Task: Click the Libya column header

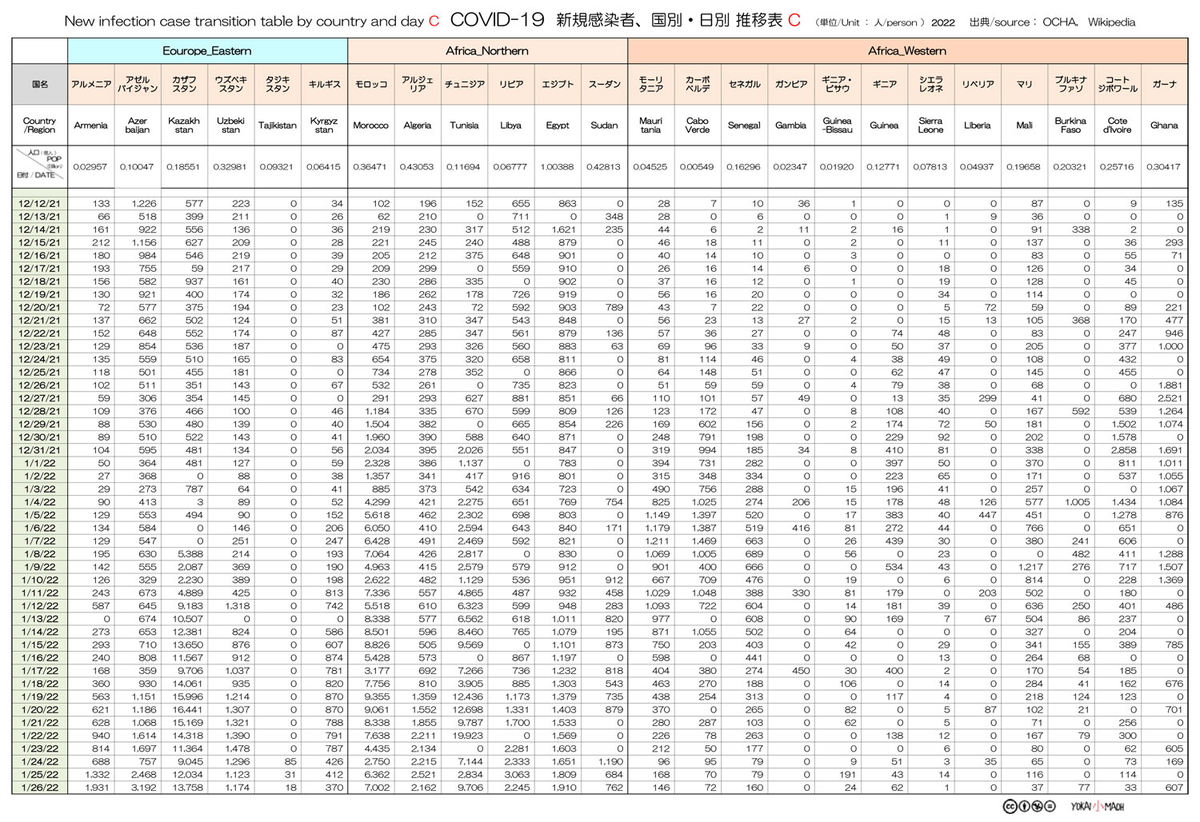Action: pyautogui.click(x=510, y=125)
